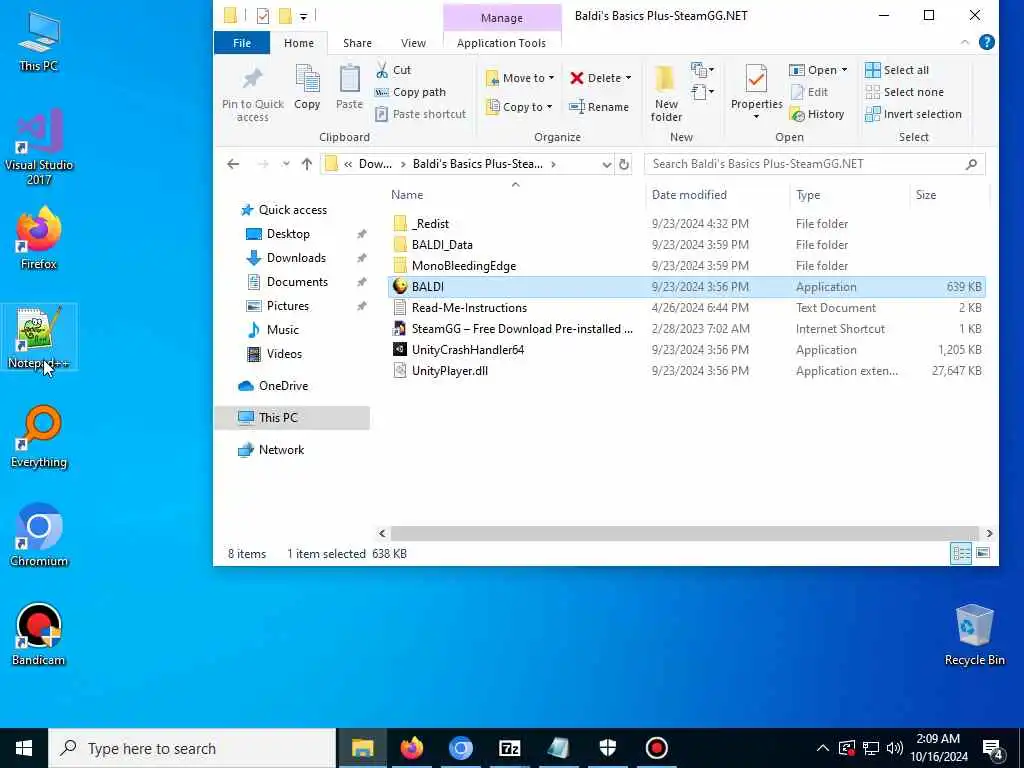Open the Delete dropdown arrow
This screenshot has width=1024, height=768.
point(628,78)
